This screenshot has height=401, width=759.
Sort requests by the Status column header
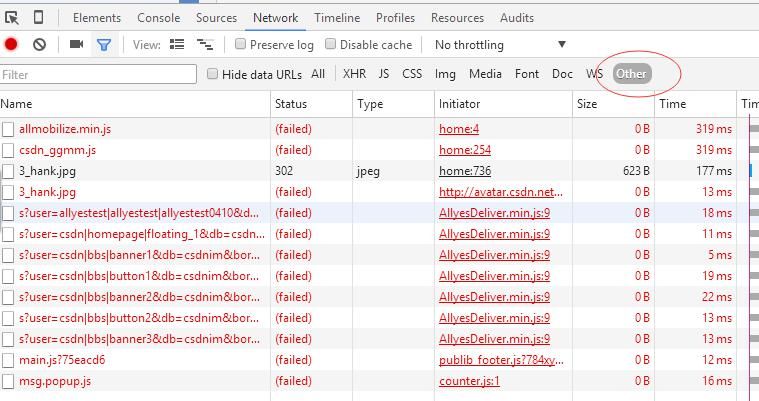coord(291,104)
